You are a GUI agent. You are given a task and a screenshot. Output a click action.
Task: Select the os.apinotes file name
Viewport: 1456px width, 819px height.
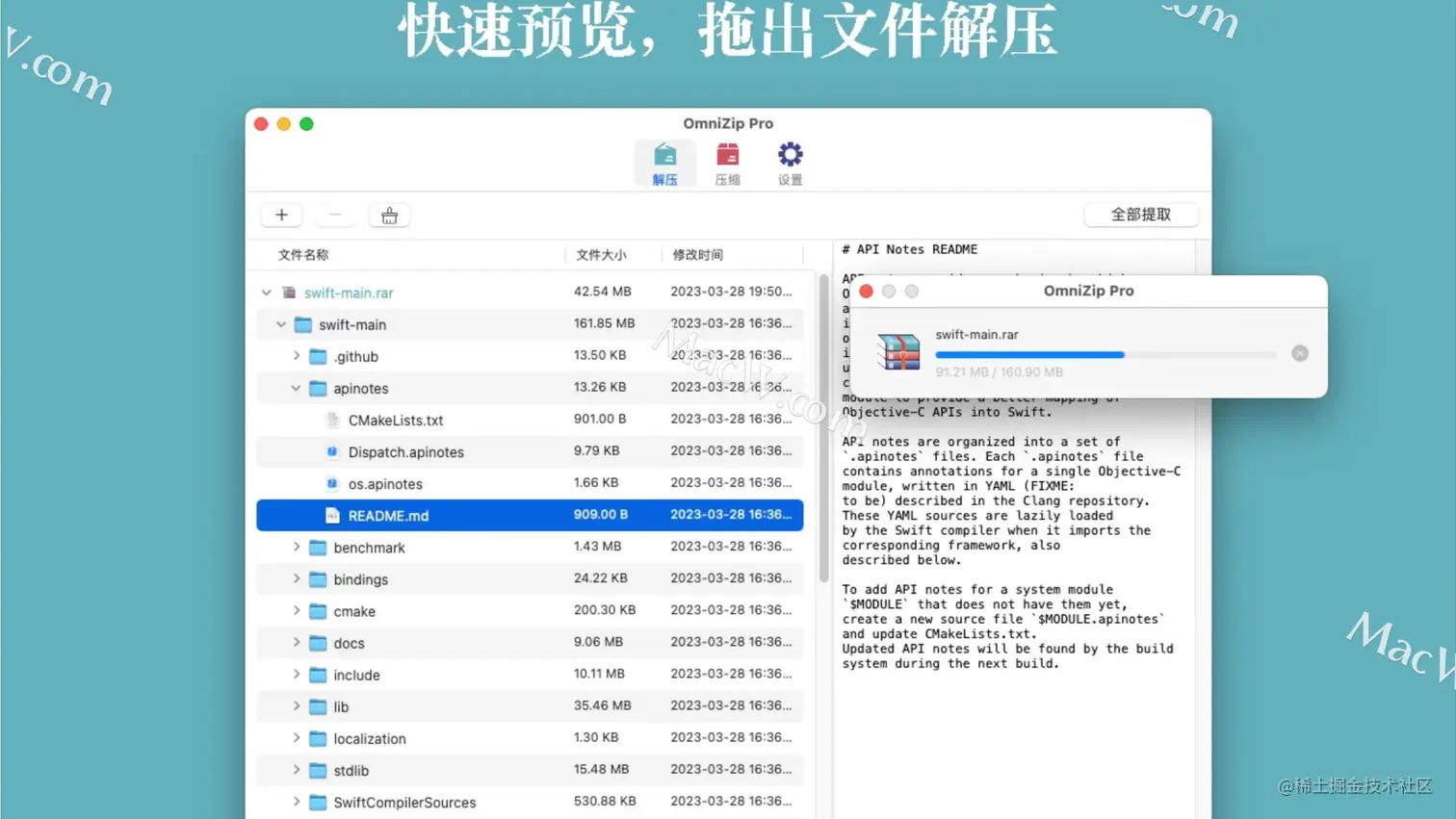click(385, 483)
